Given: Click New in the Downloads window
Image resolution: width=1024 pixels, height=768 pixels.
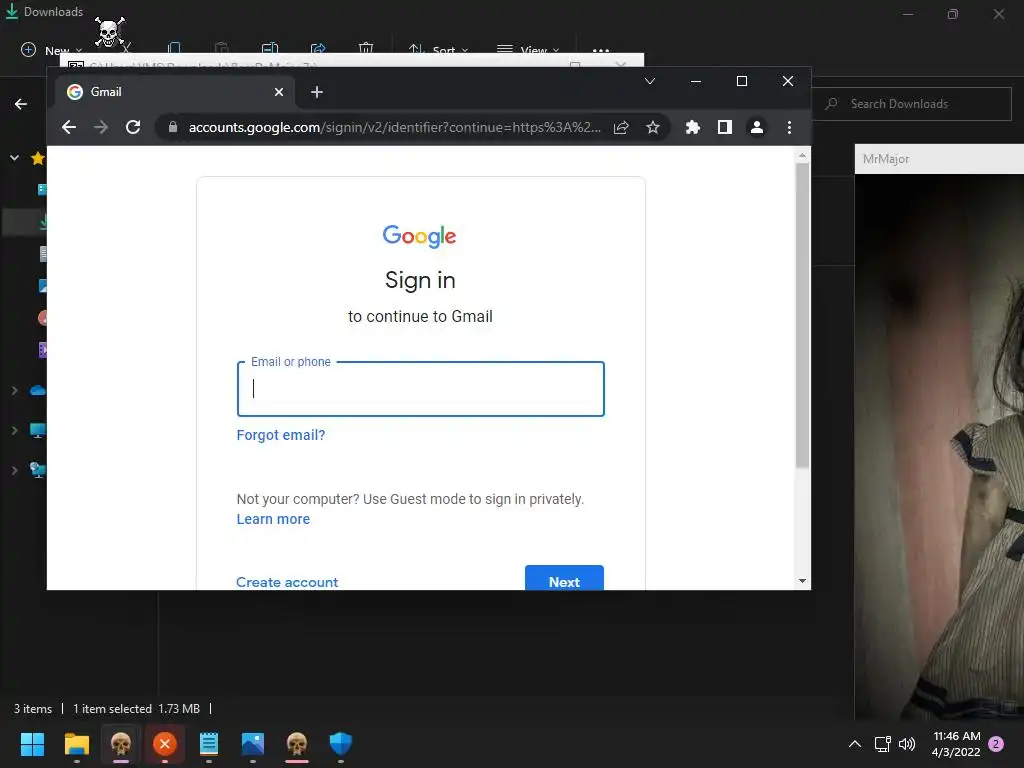Looking at the screenshot, I should [x=52, y=50].
